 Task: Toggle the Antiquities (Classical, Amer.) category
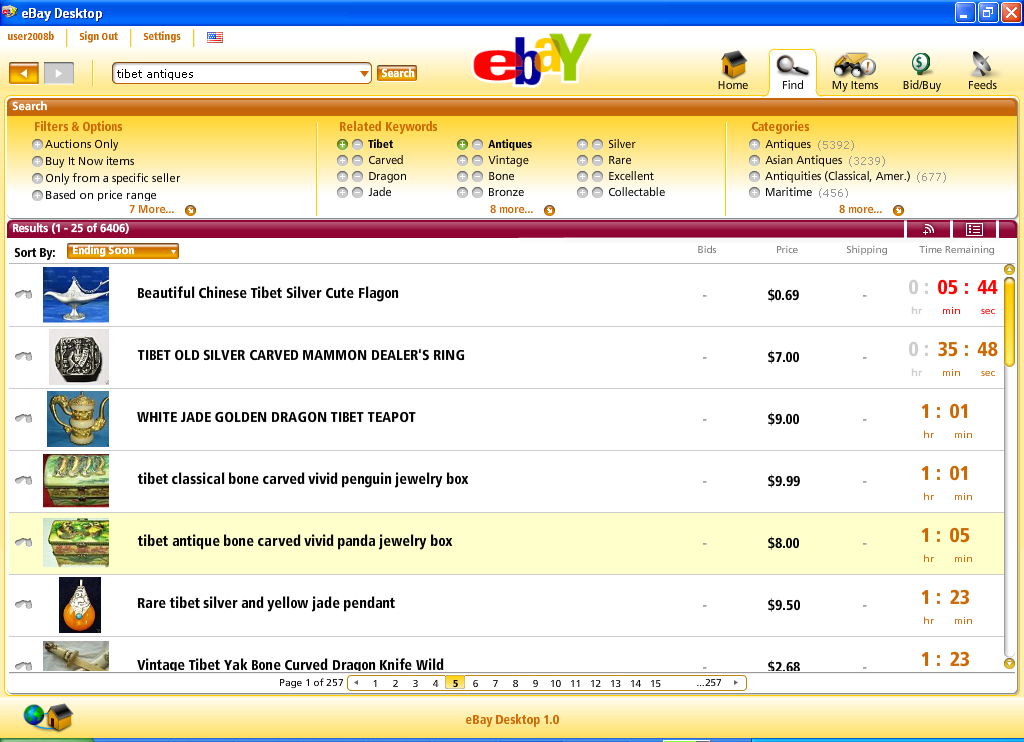[x=754, y=176]
